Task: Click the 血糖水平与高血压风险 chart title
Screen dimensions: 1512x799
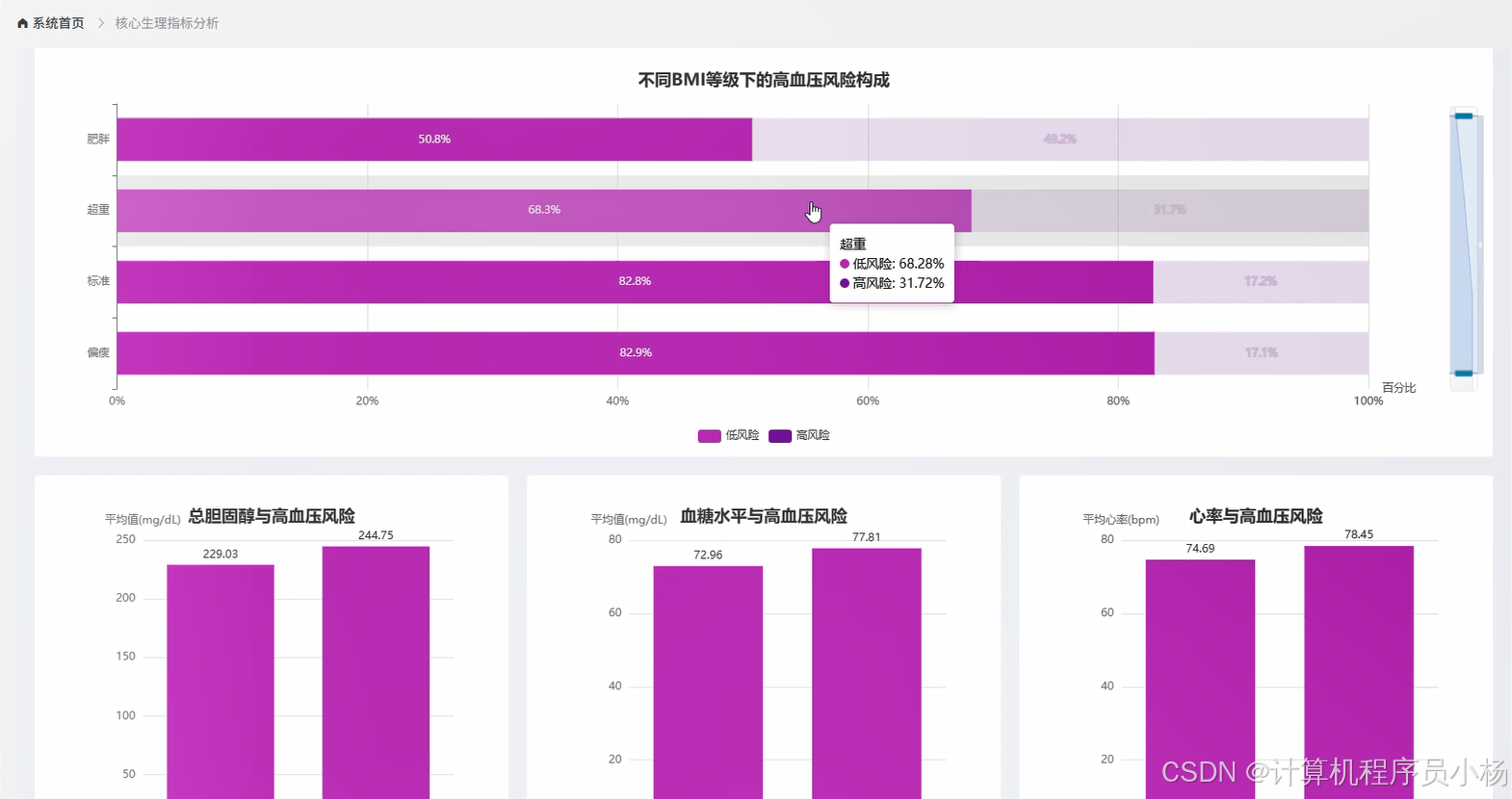Action: (x=764, y=516)
